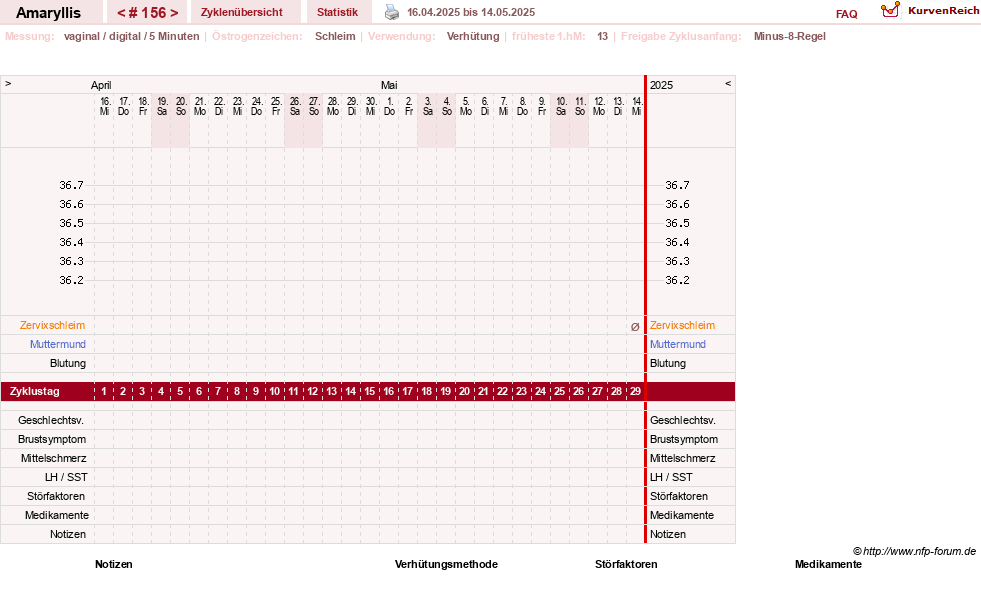Screen dimensions: 981x603
Task: Click the left LH / SST row label
Action: click(66, 477)
